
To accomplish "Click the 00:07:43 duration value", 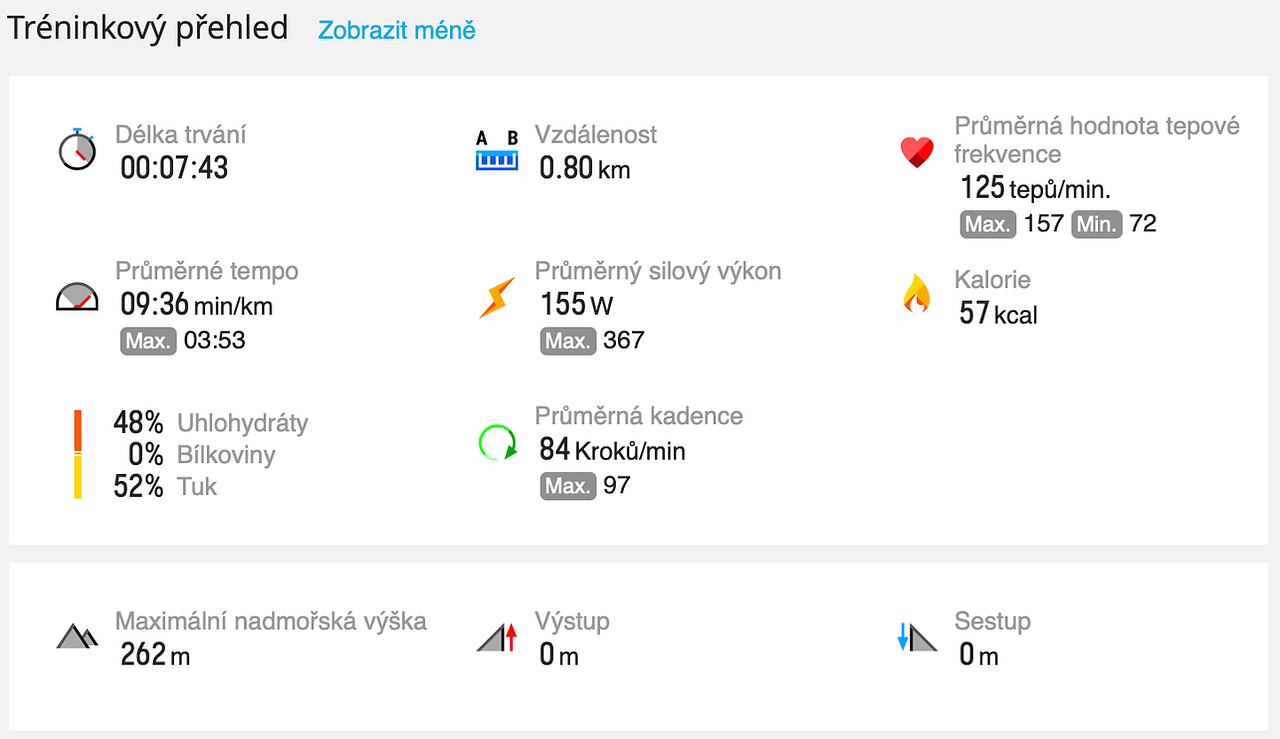I will point(174,167).
